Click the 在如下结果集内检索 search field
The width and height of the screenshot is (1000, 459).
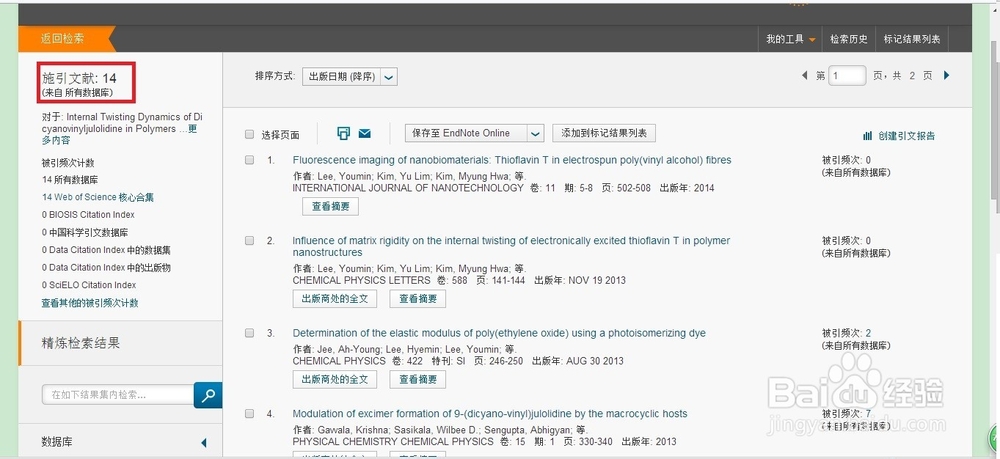click(x=118, y=395)
